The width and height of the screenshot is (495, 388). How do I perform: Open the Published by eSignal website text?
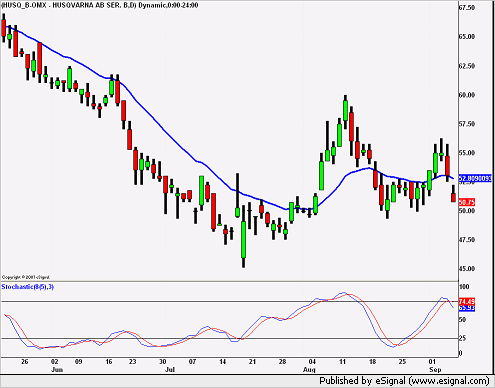click(404, 381)
